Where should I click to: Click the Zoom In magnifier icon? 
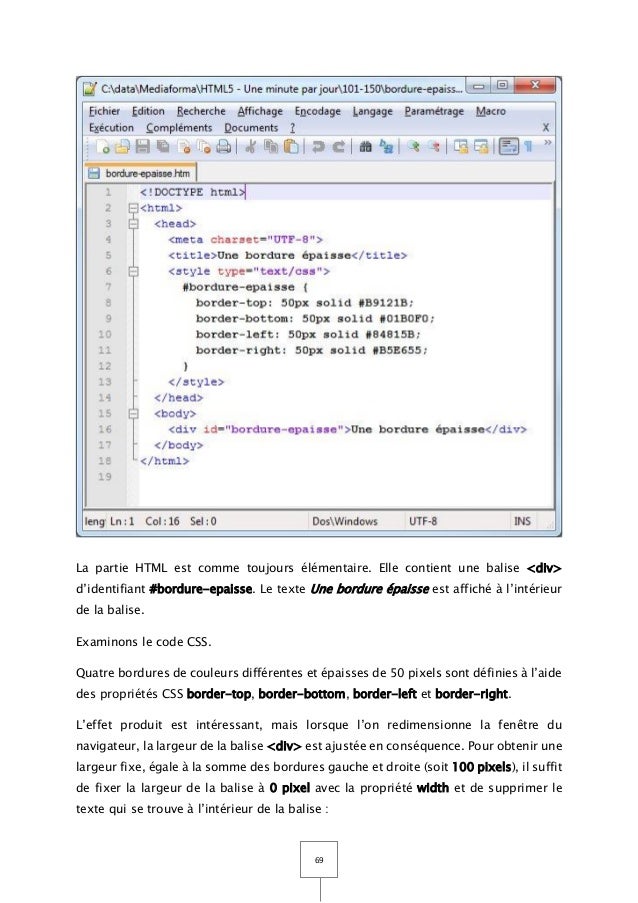point(413,147)
